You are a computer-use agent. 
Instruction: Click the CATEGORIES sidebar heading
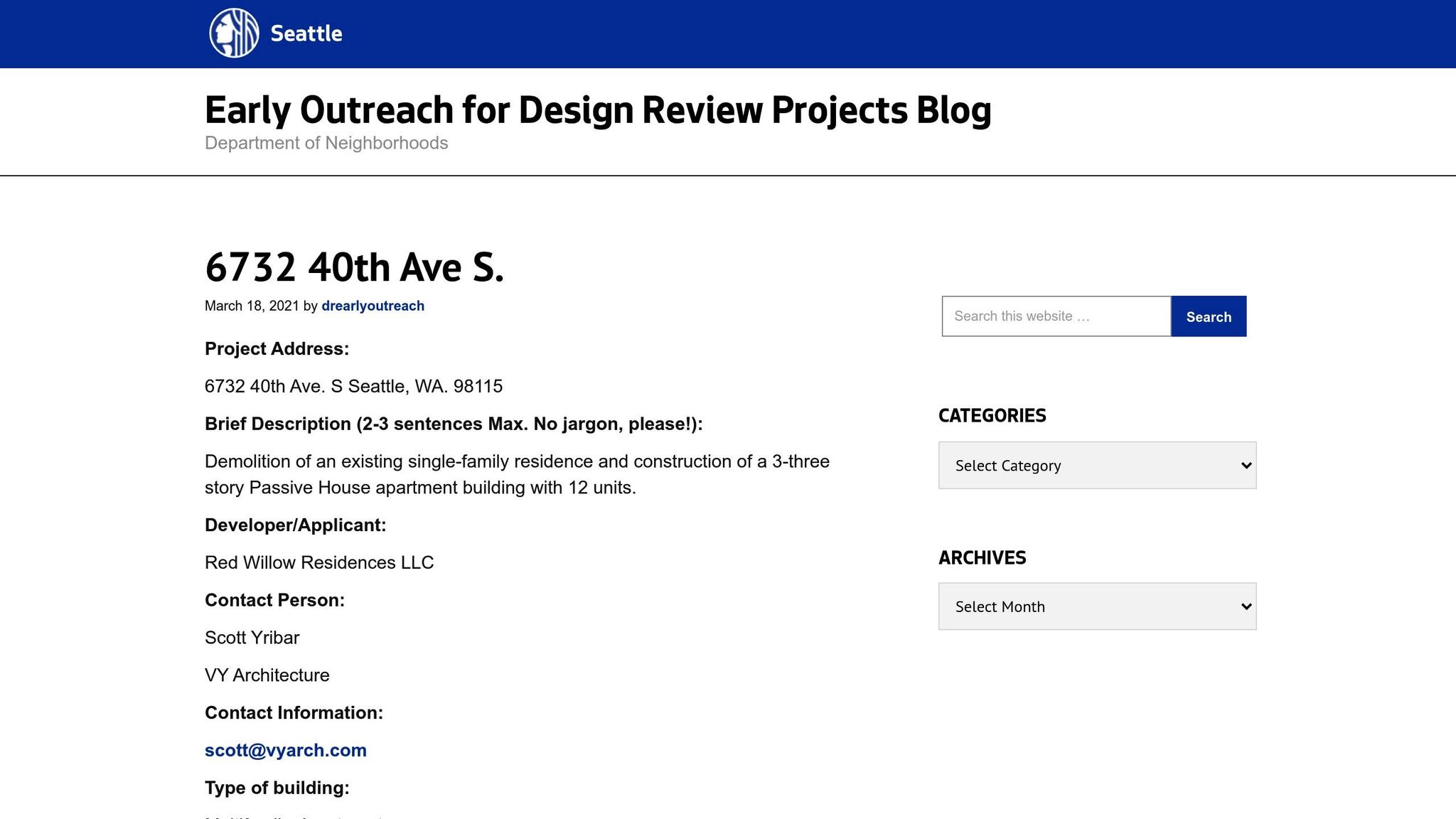click(992, 416)
